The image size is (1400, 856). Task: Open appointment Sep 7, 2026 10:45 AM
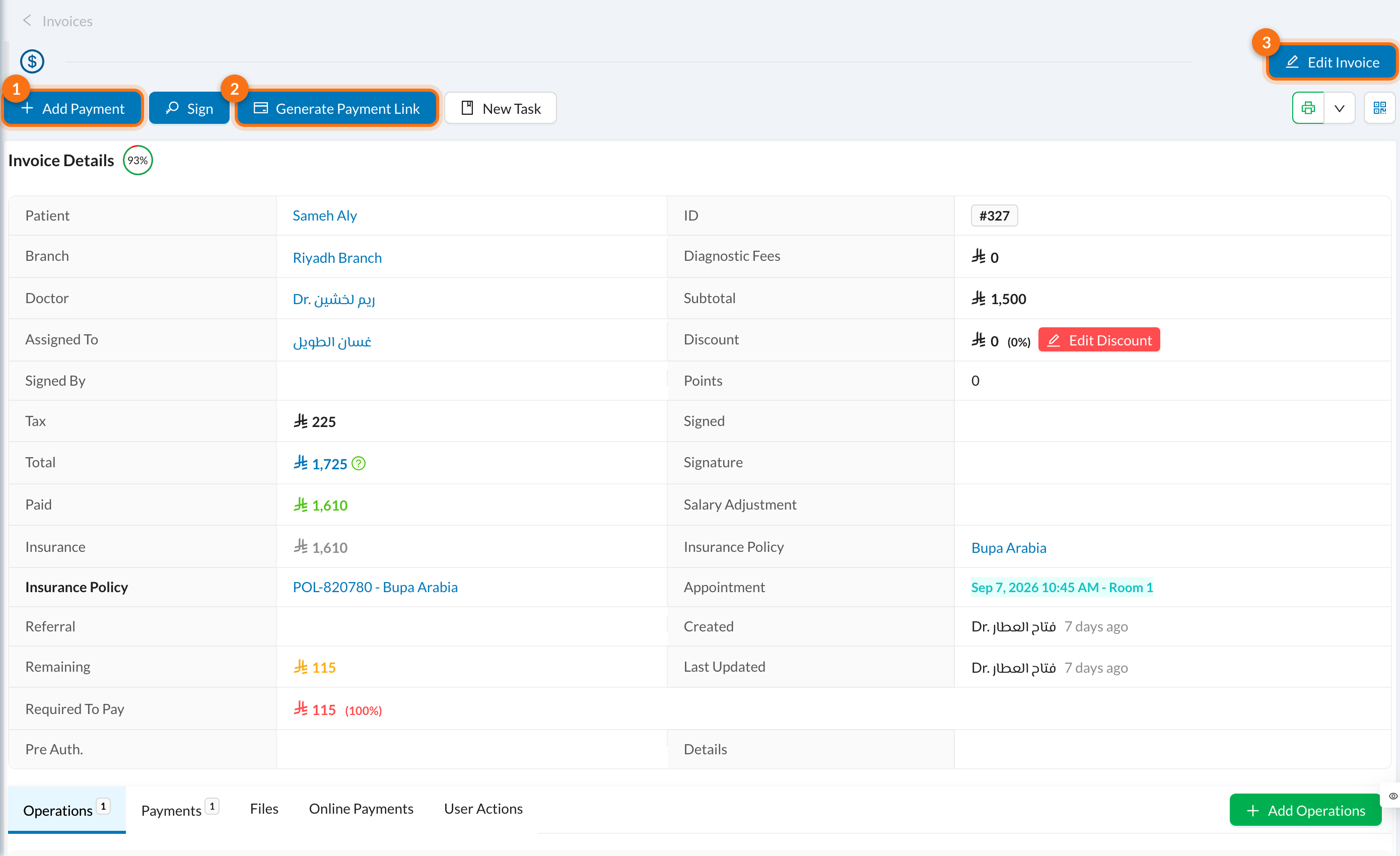pos(1062,587)
